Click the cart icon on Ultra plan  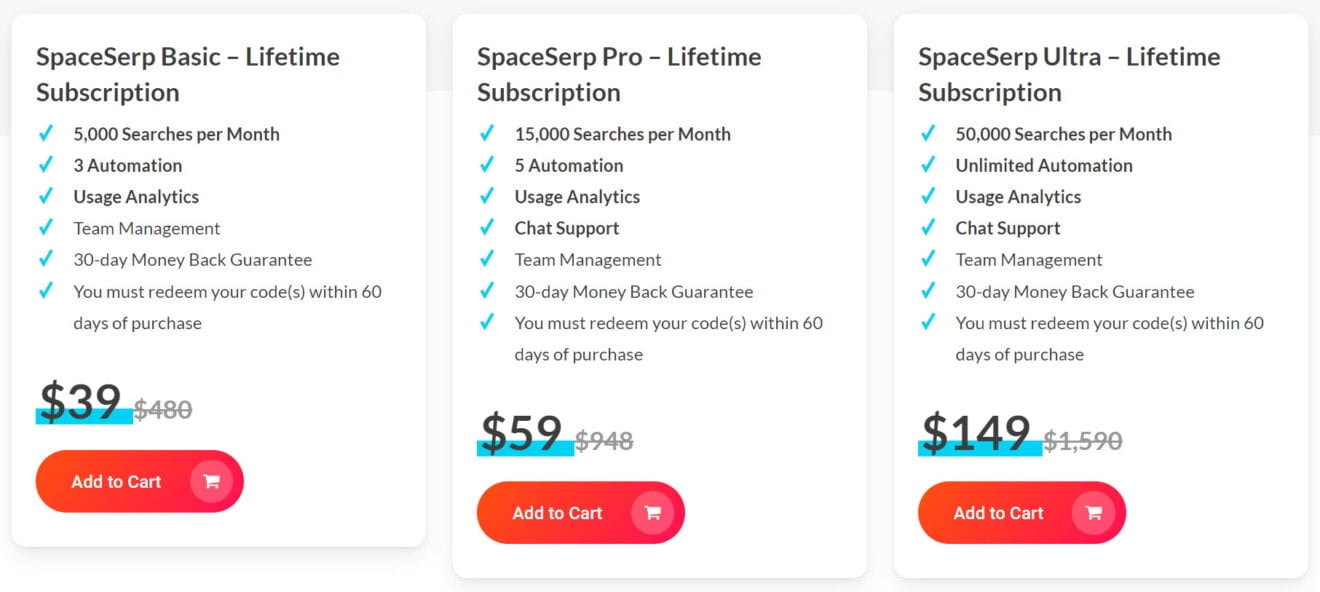1094,512
